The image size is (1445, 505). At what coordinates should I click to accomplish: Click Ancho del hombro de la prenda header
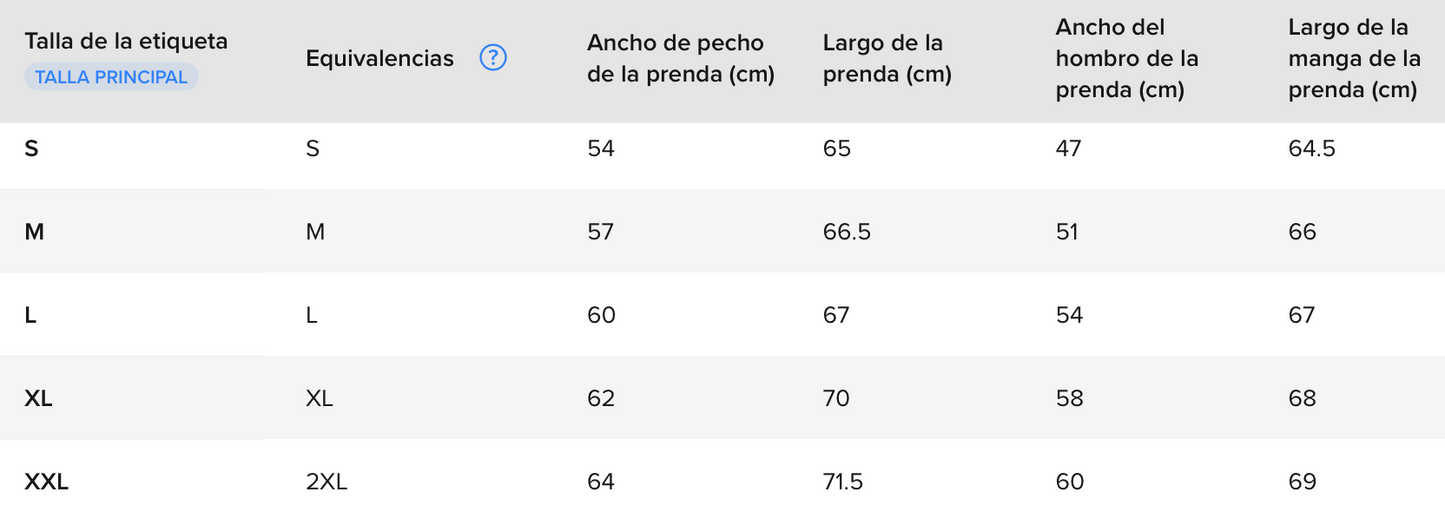(1127, 58)
